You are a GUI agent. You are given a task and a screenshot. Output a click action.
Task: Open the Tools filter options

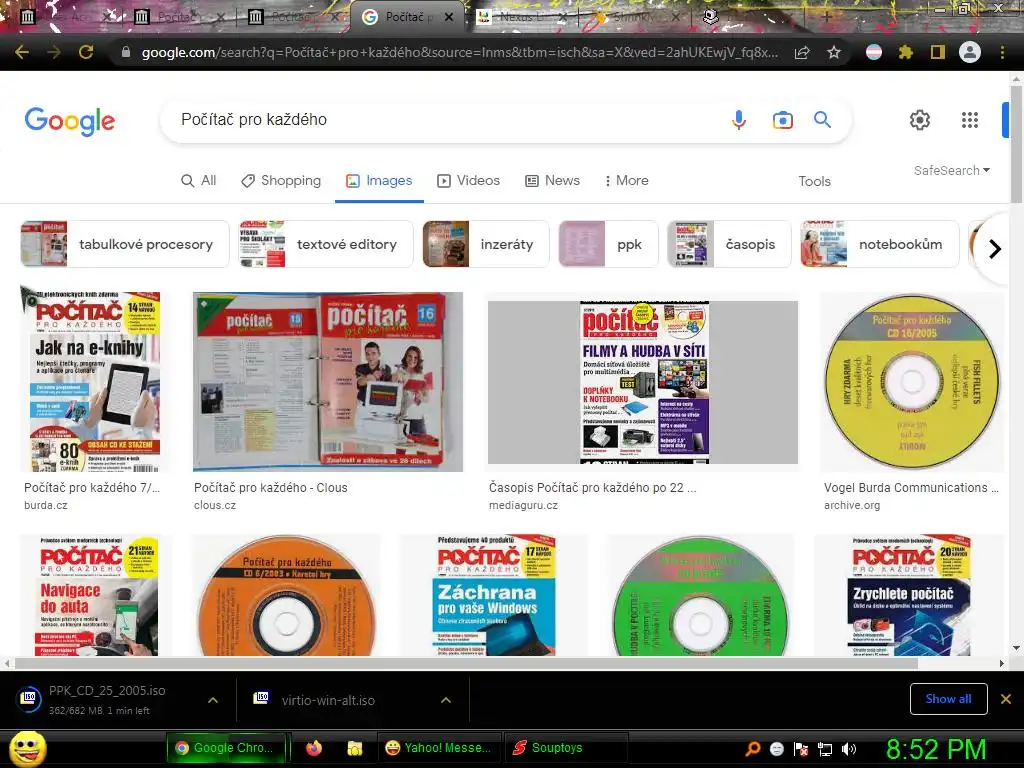(x=814, y=182)
